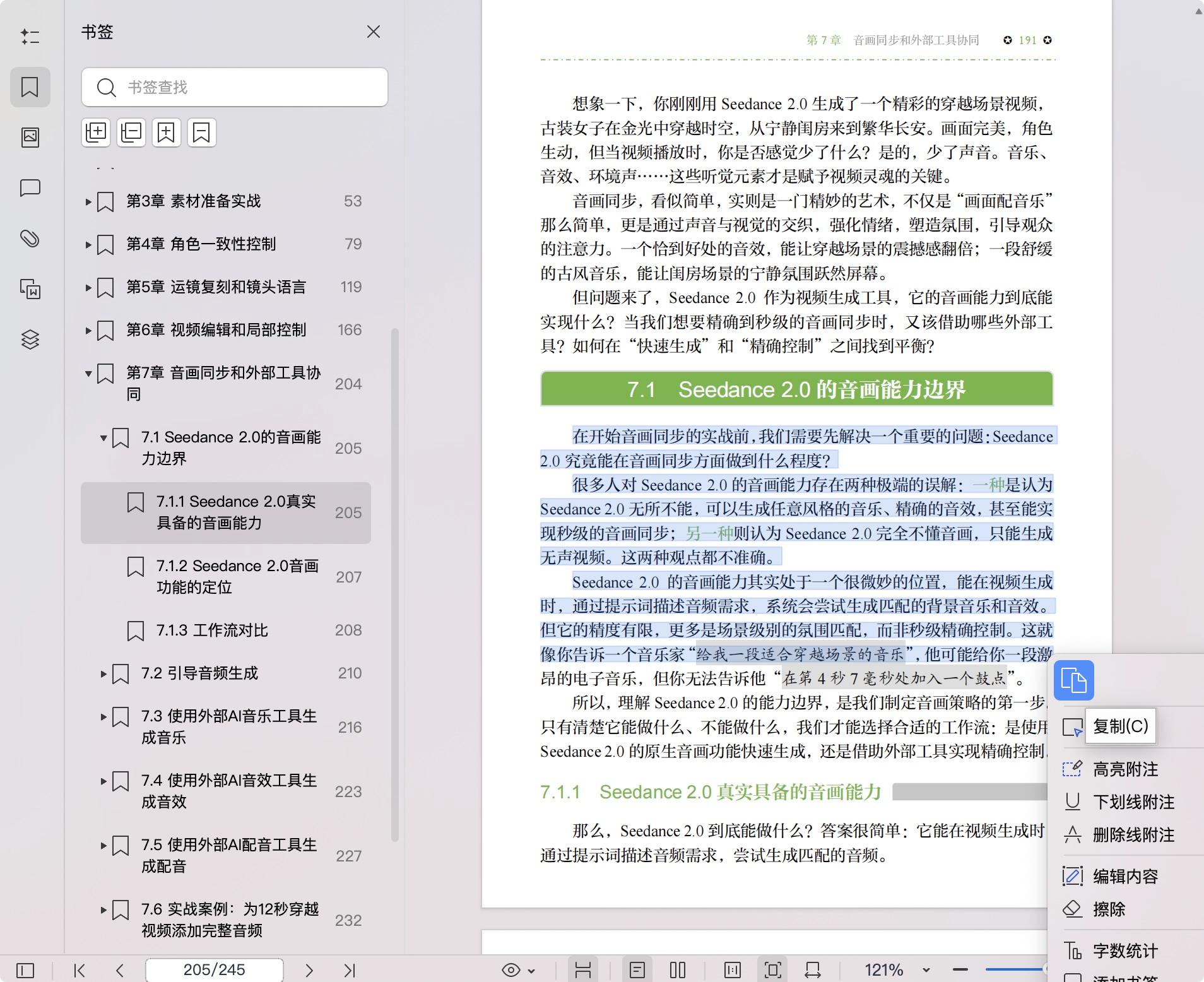The width and height of the screenshot is (1204, 982).
Task: Expand 7.6 实战案例 bookmark
Action: coord(103,909)
